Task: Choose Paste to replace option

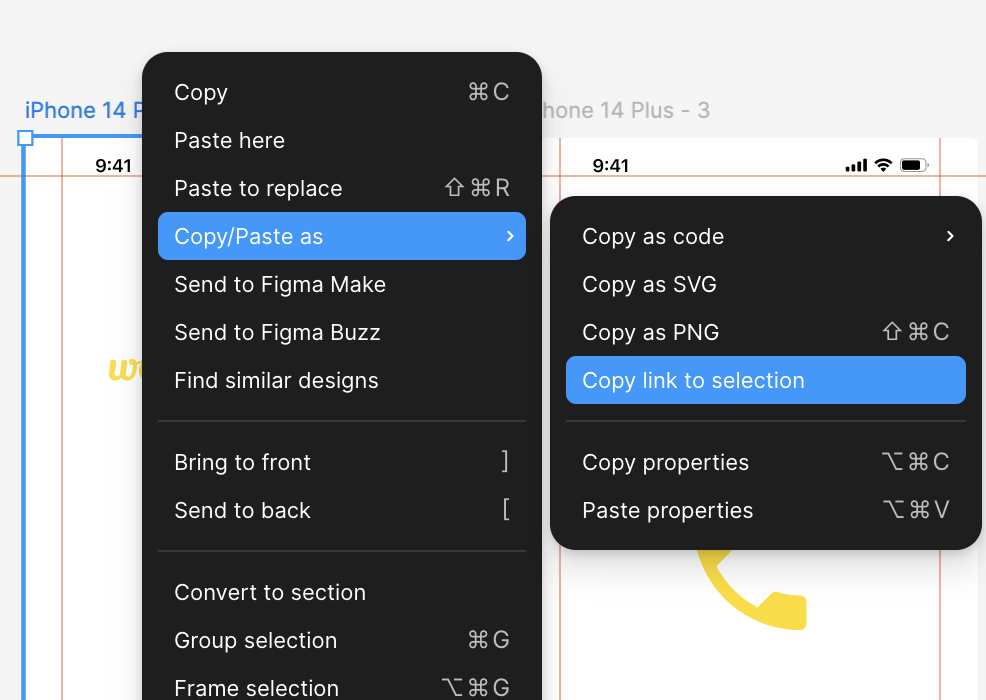Action: pos(340,189)
